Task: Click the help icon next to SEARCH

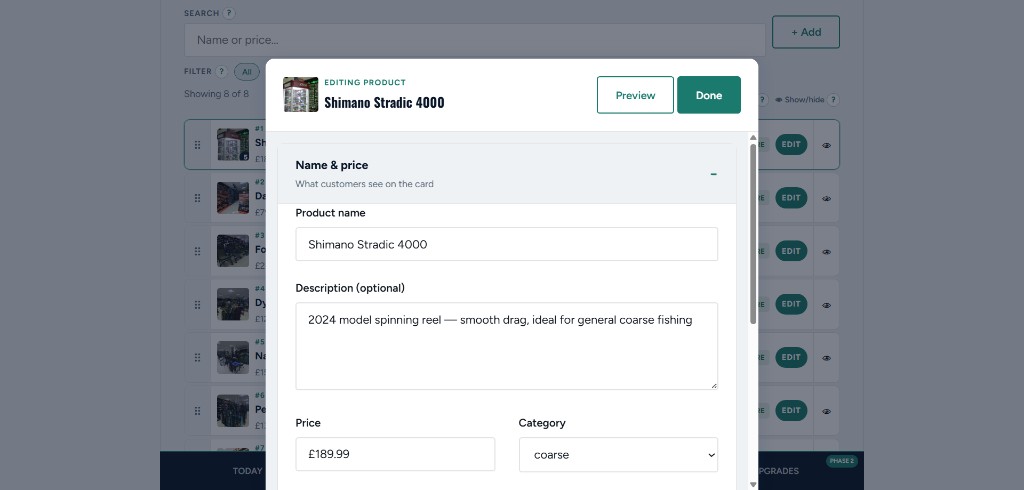Action: pos(229,13)
